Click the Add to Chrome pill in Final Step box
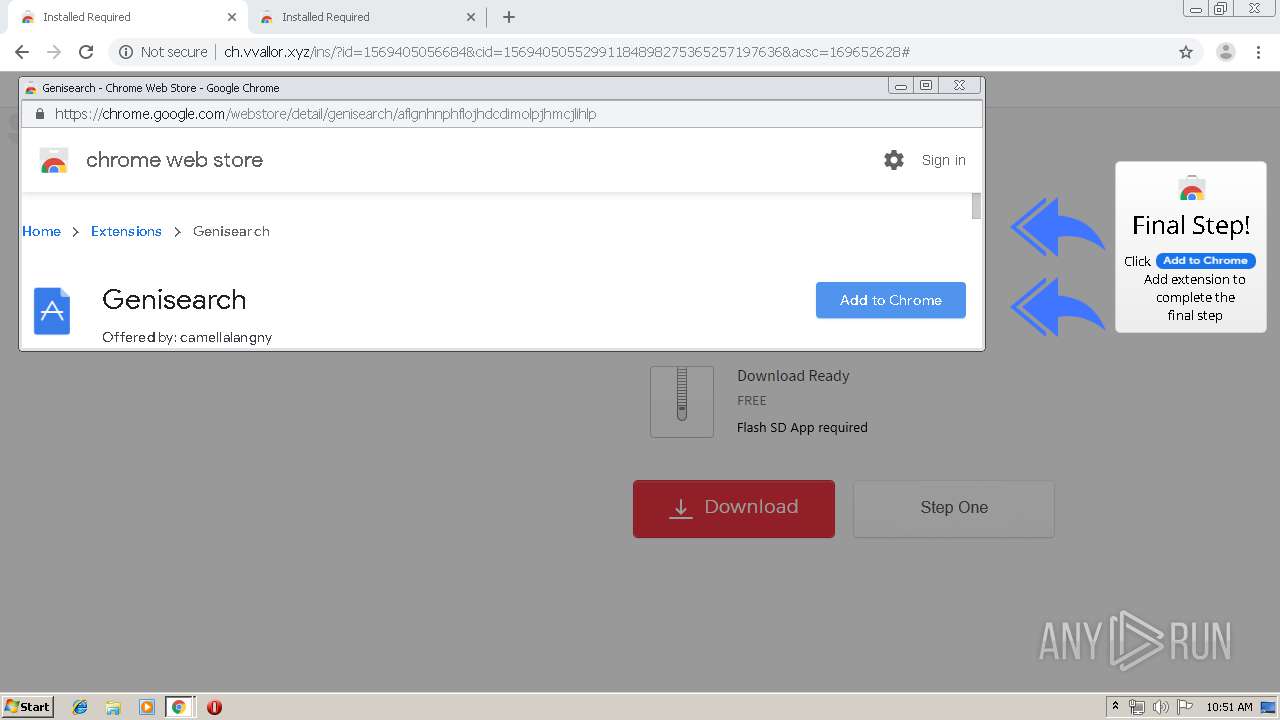The width and height of the screenshot is (1280, 720). click(1205, 261)
